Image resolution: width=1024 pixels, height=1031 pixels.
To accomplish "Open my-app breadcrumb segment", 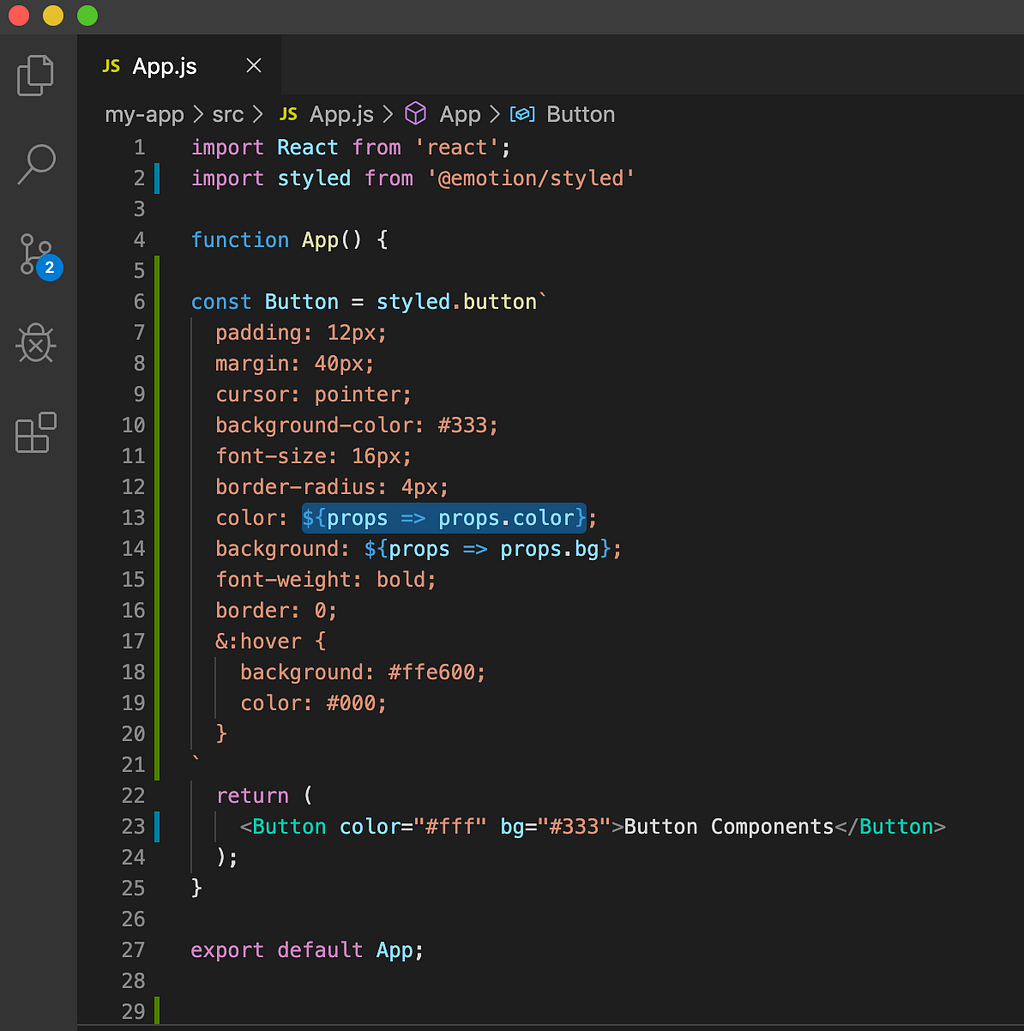I will (x=145, y=114).
